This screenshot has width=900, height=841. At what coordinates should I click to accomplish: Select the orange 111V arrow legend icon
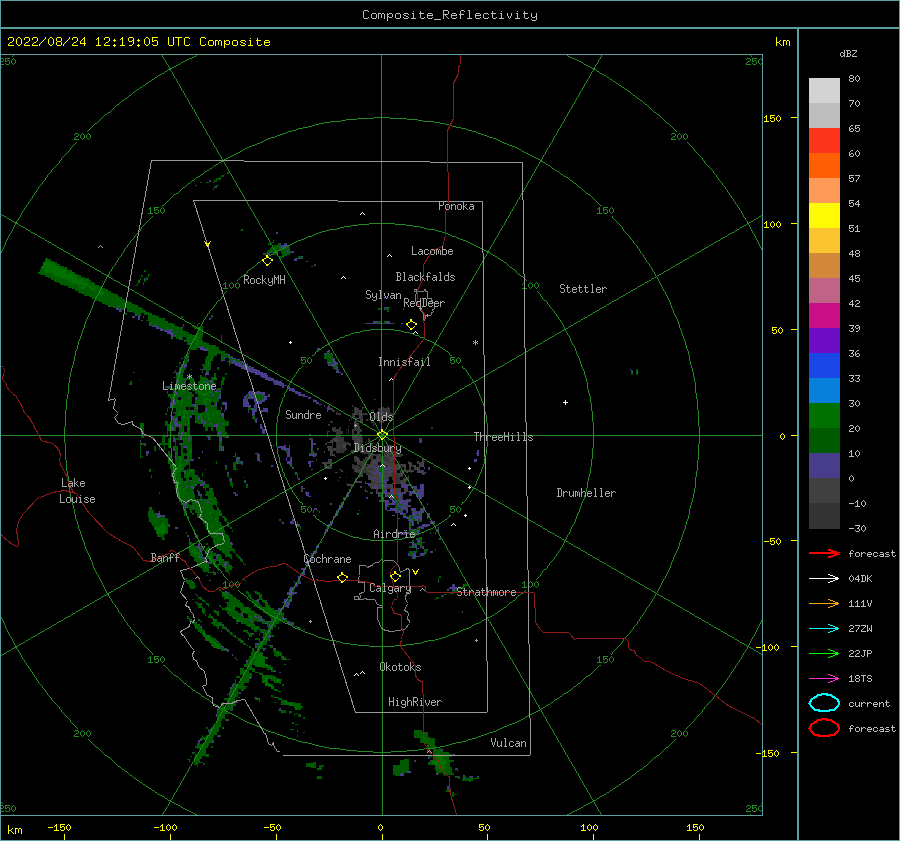pos(824,603)
